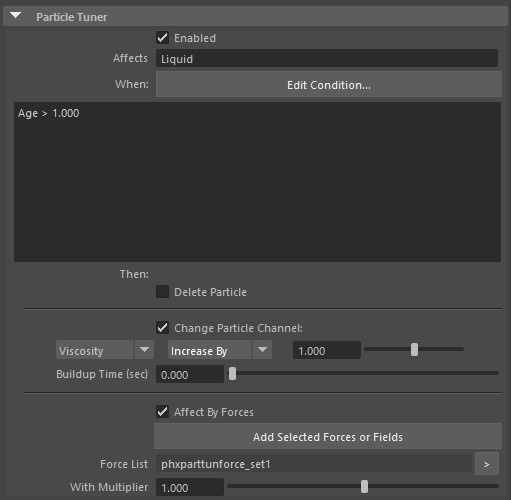Disable the Affect By Forces checkbox

pos(162,412)
